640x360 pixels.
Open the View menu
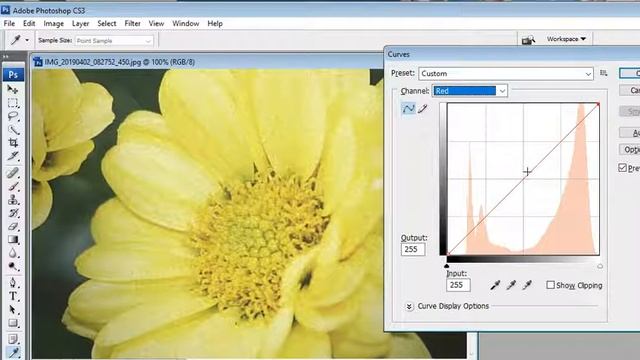[156, 24]
